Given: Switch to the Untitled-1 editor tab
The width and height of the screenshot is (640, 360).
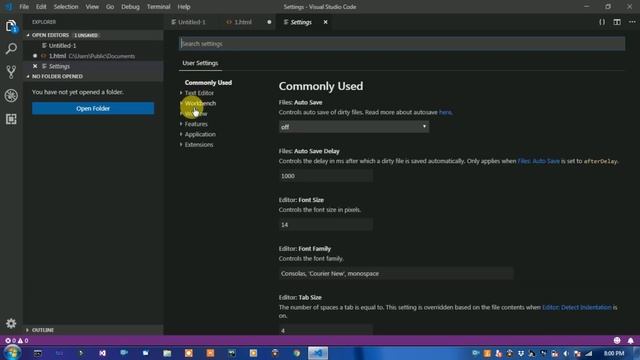Looking at the screenshot, I should pos(192,22).
